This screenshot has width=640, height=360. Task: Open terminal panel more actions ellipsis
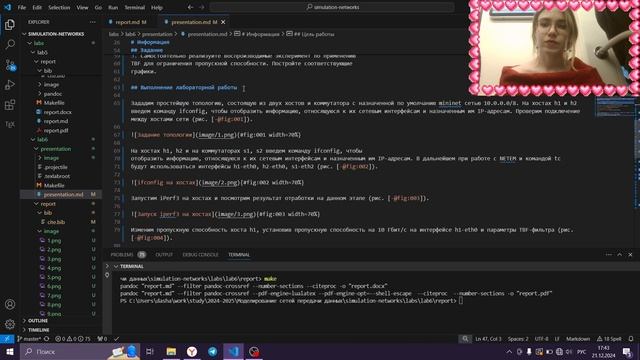tap(609, 254)
